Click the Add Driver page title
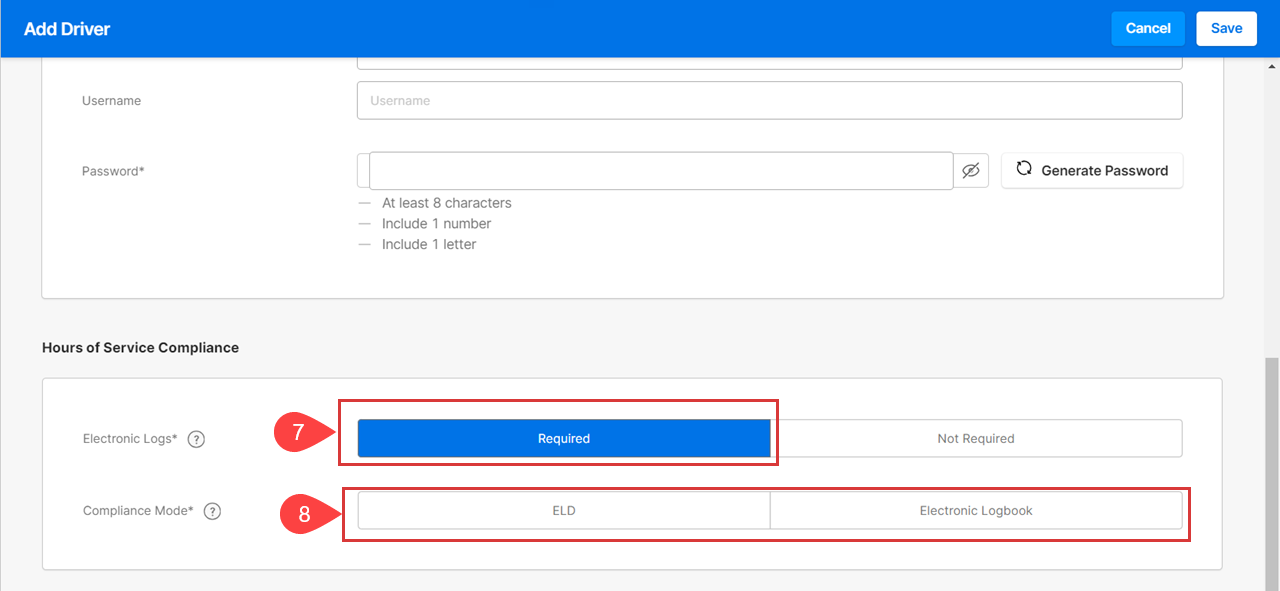This screenshot has width=1280, height=591. (67, 29)
